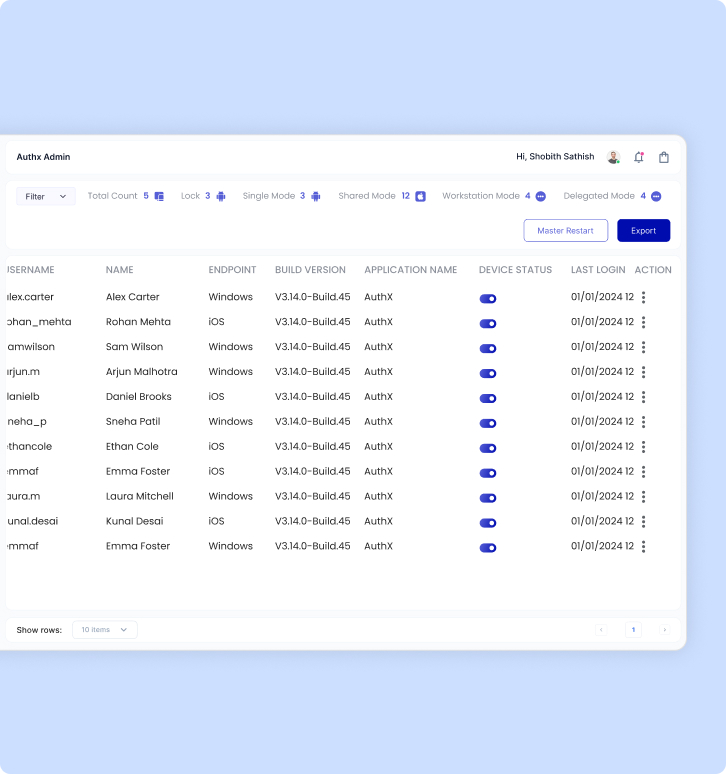
Task: Open the clipboard icon in the header
Action: [x=664, y=157]
